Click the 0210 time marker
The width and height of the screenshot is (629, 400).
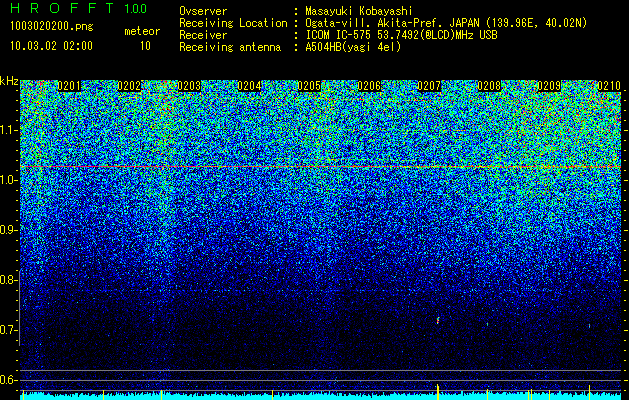(x=609, y=86)
